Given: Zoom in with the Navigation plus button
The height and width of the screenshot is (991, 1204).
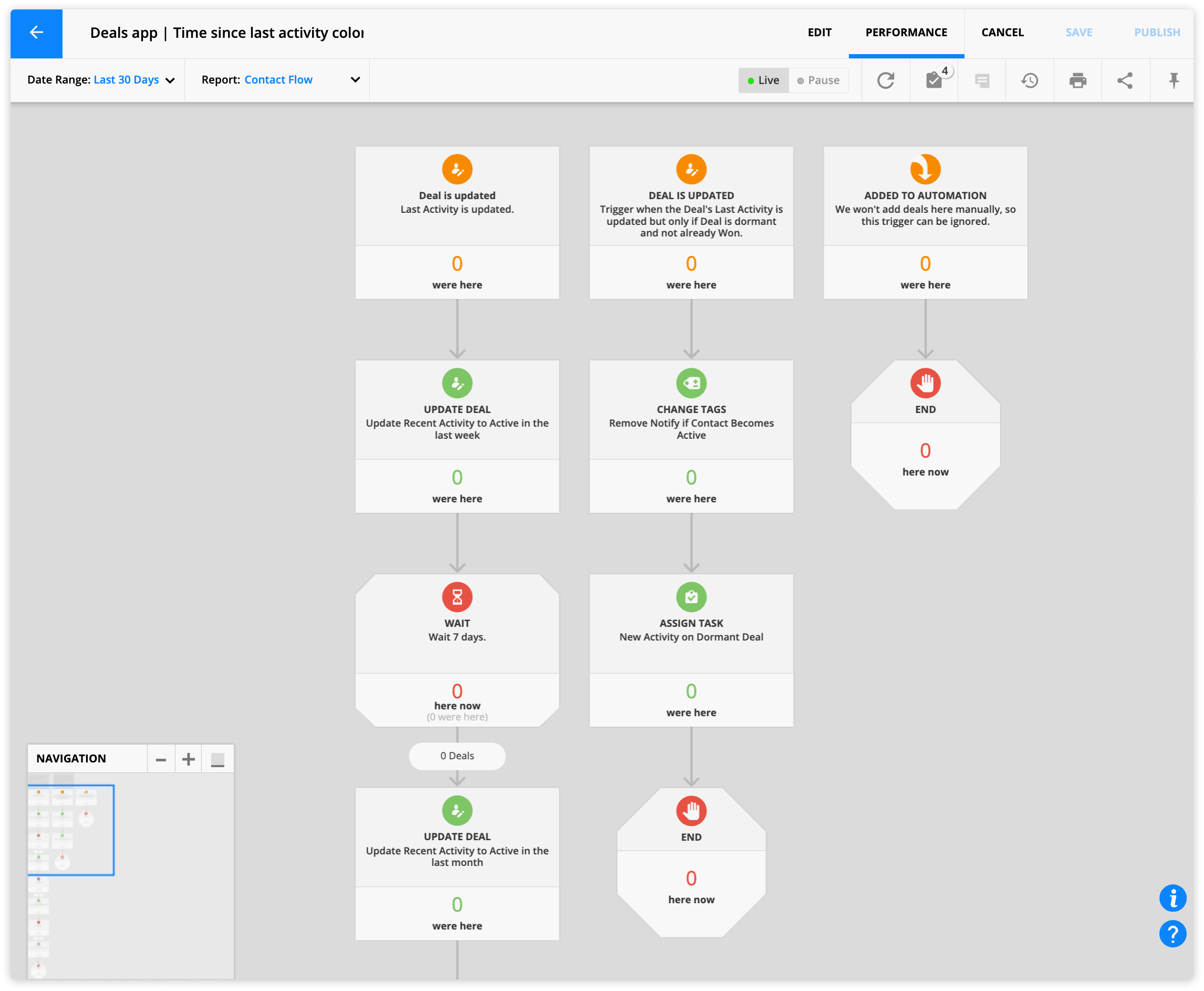Looking at the screenshot, I should click(188, 759).
